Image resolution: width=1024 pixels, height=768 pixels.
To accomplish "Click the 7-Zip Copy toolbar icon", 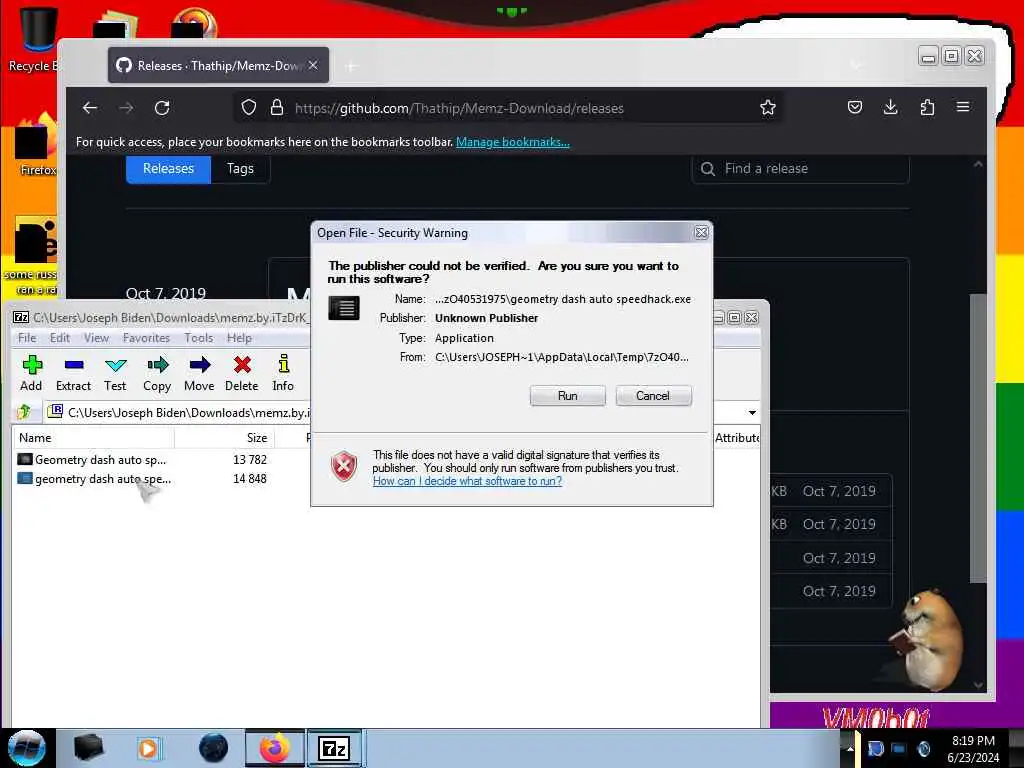I will [157, 373].
